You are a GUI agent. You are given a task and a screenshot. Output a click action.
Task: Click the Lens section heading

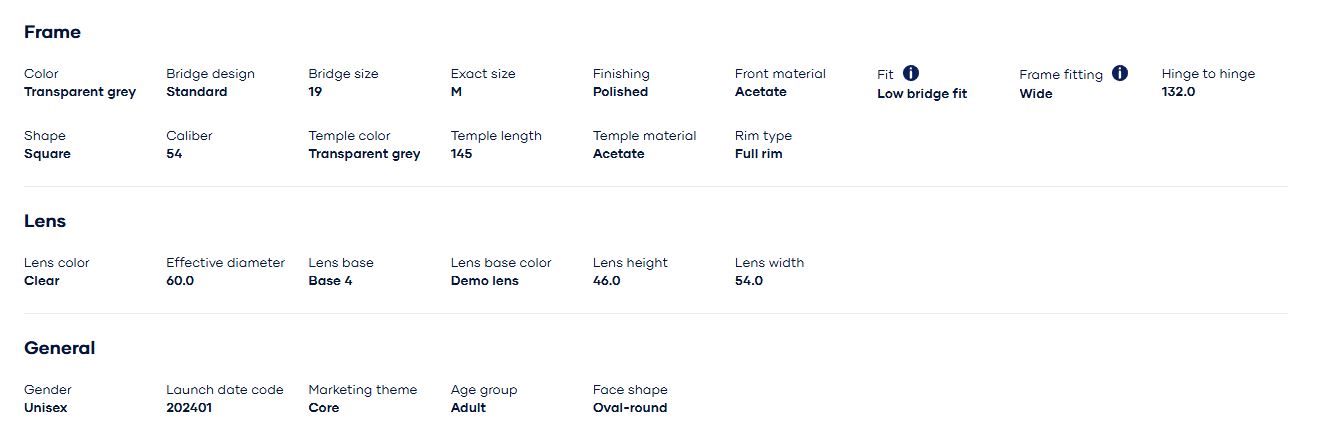click(45, 221)
